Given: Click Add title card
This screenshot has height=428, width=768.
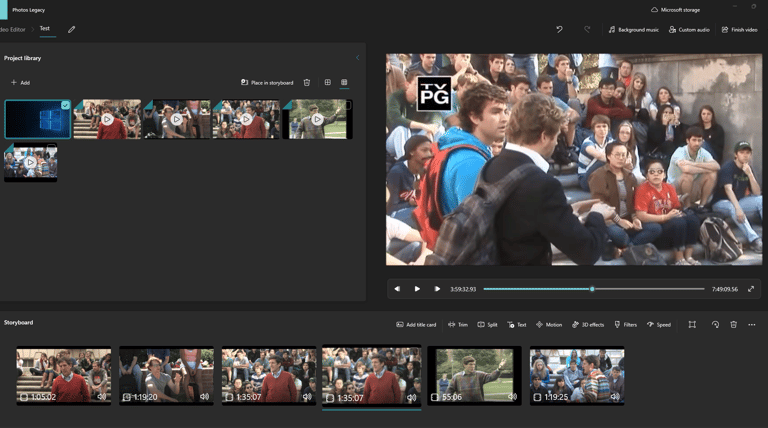Looking at the screenshot, I should 416,325.
